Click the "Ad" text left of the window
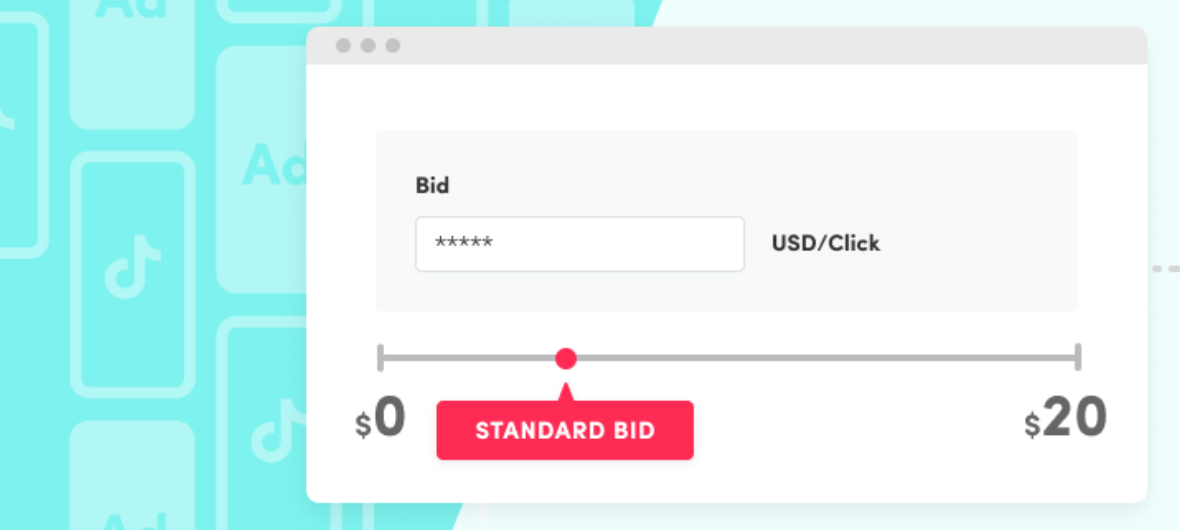 [x=273, y=165]
